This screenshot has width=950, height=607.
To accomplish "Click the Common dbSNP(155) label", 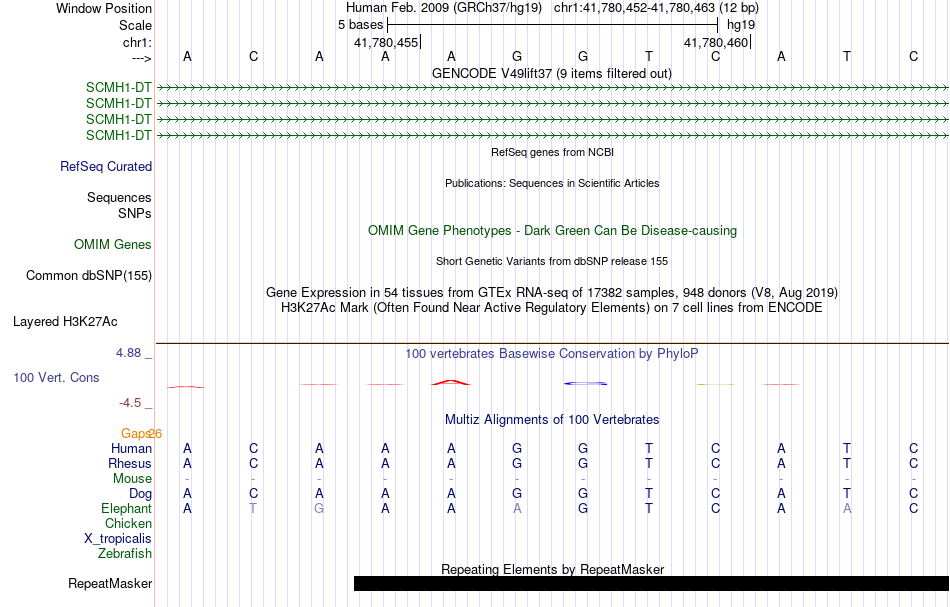I will click(89, 276).
